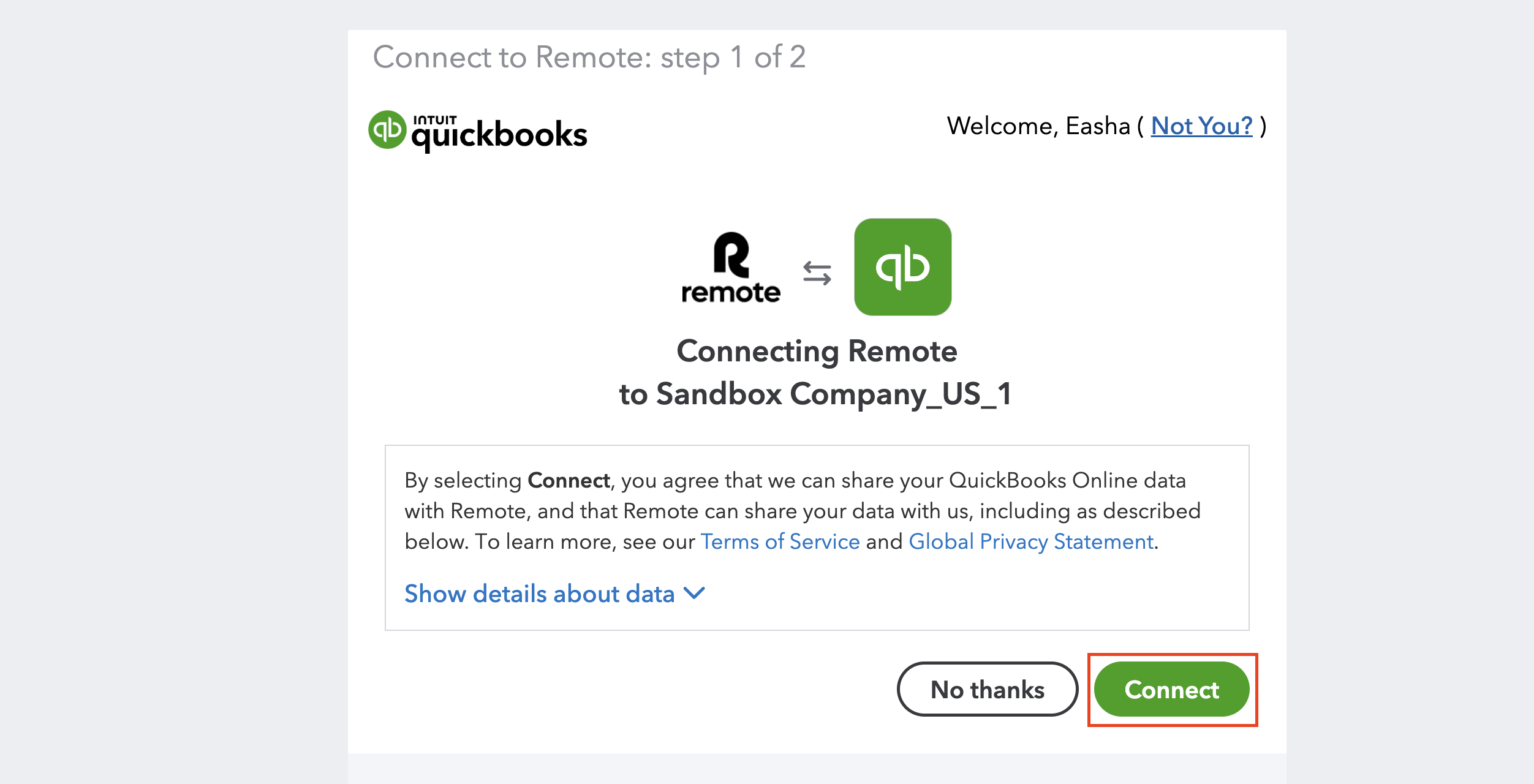Click the black Remote 'R' logo symbol
Image resolution: width=1534 pixels, height=784 pixels.
coord(731,254)
